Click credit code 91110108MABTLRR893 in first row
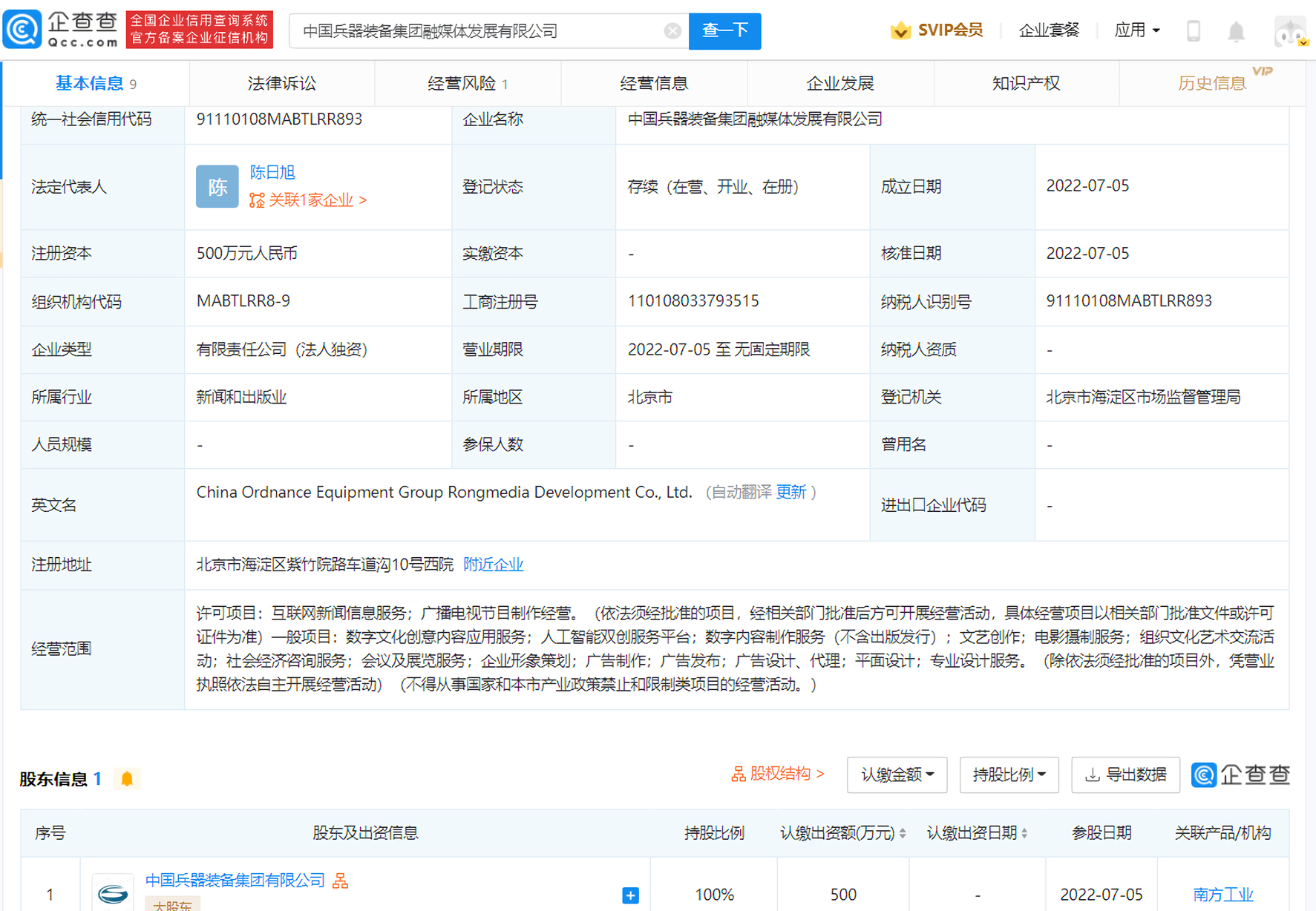Viewport: 1316px width, 911px height. pyautogui.click(x=279, y=119)
